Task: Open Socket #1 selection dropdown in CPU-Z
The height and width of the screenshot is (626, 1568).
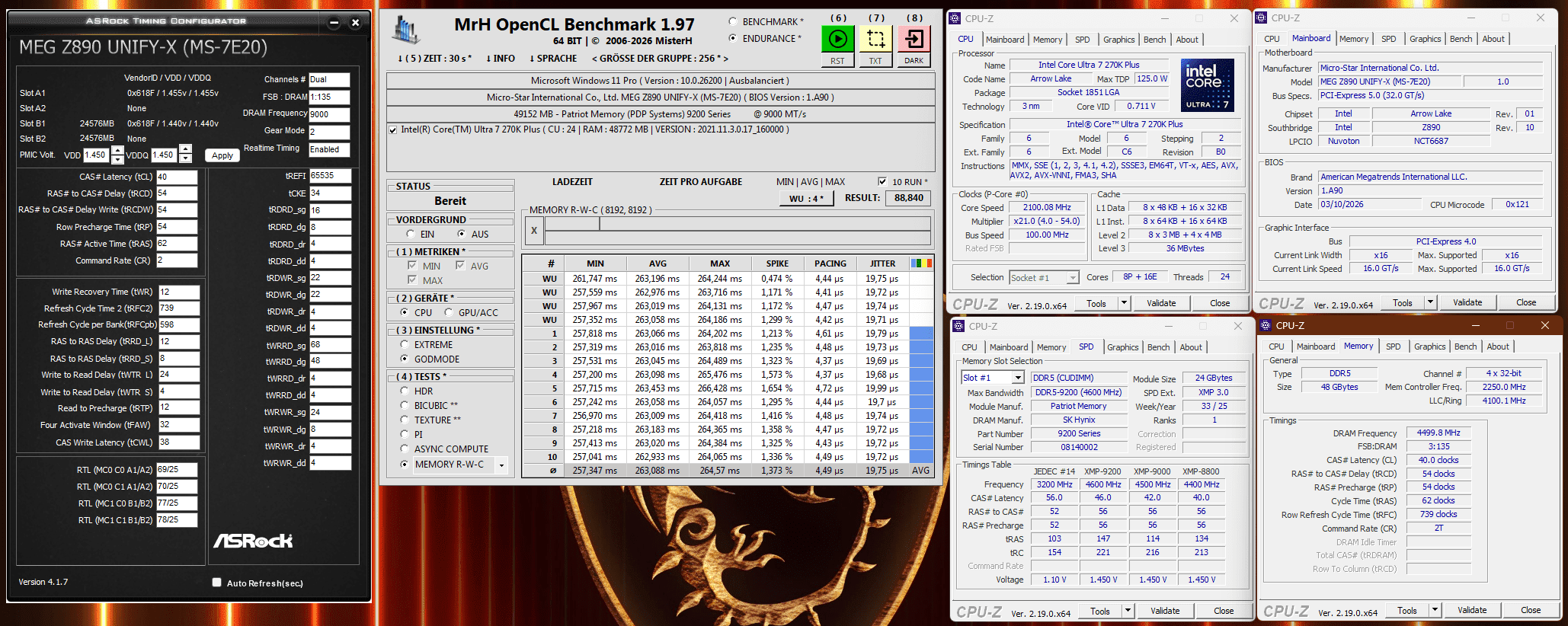Action: point(1073,278)
